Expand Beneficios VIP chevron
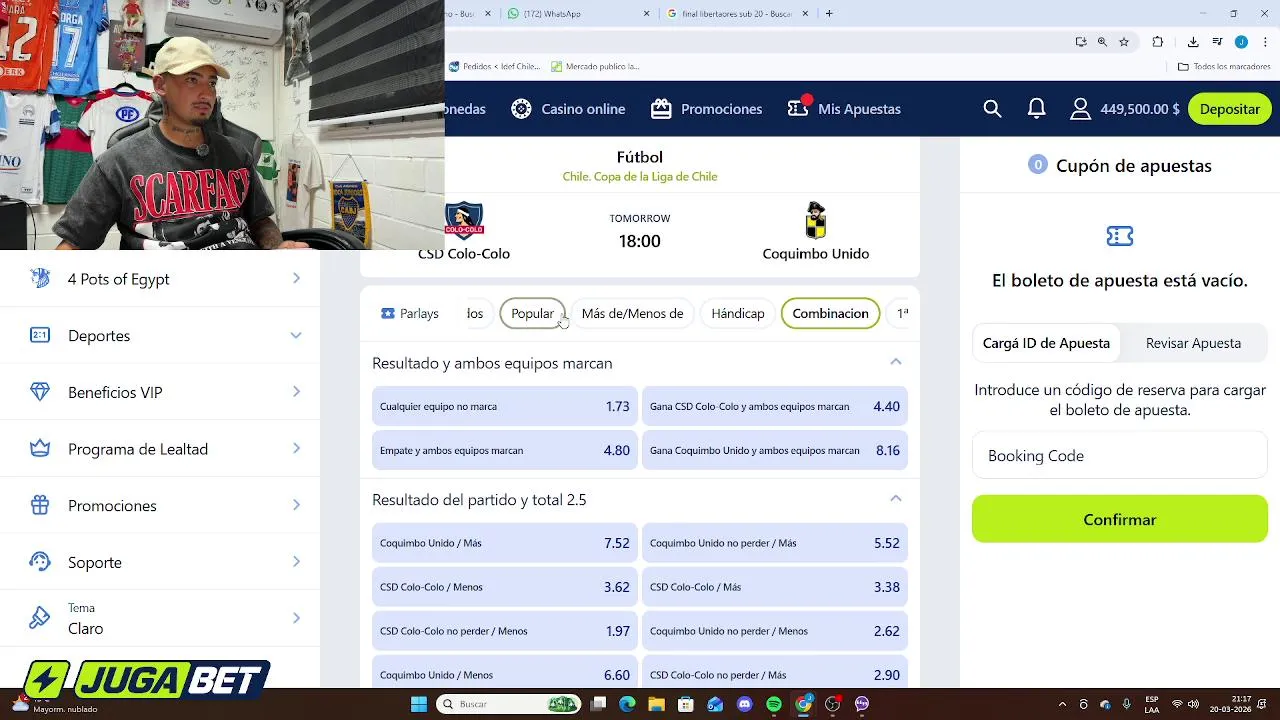The width and height of the screenshot is (1280, 720). point(296,392)
